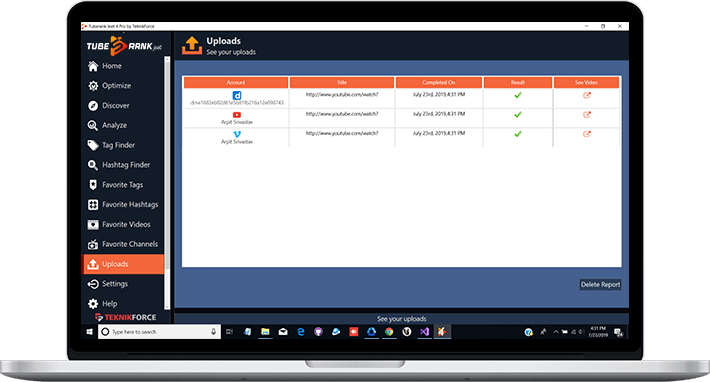Open Edge browser from the taskbar
The image size is (710, 382).
click(301, 332)
